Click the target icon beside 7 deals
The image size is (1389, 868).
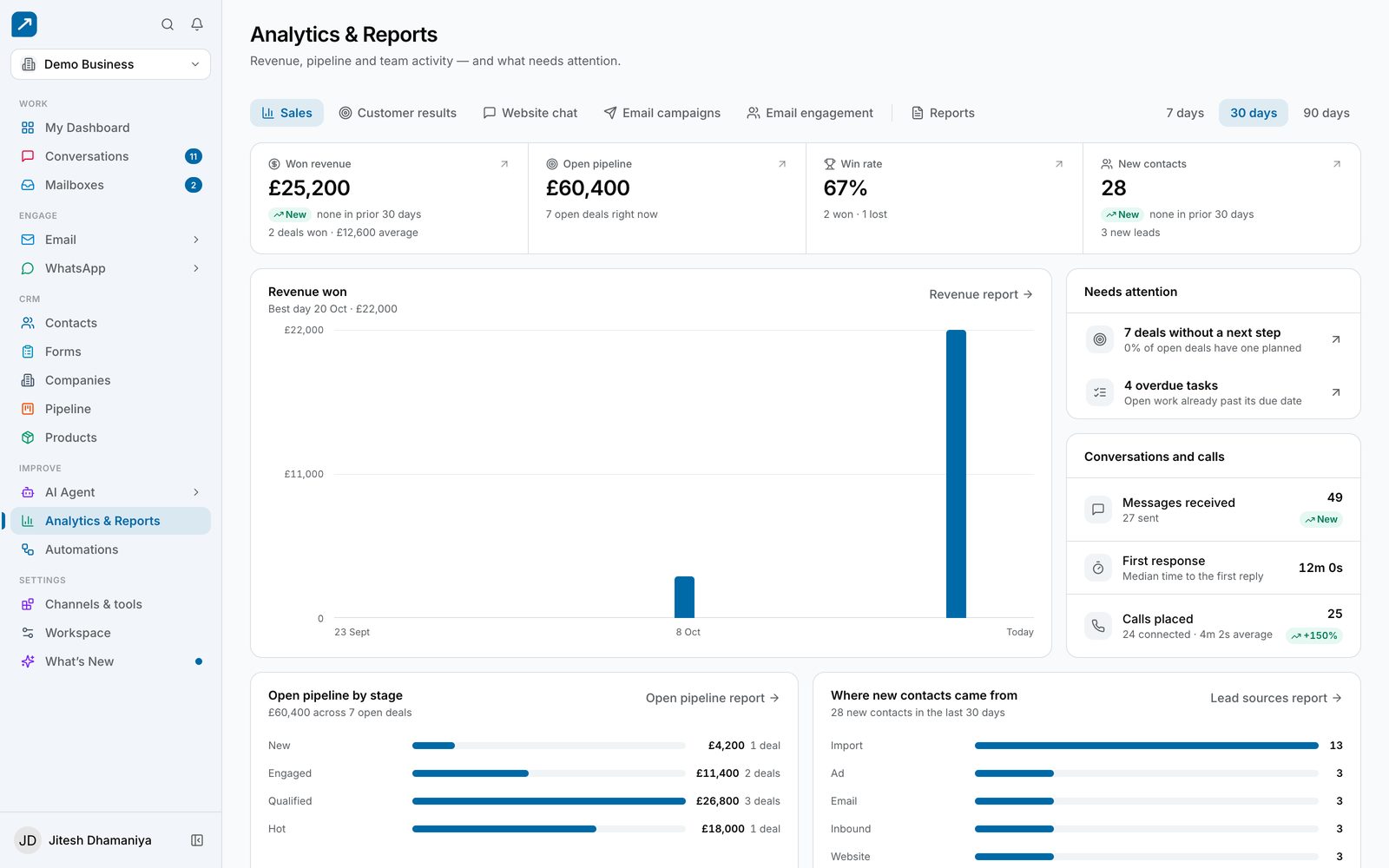(1100, 339)
